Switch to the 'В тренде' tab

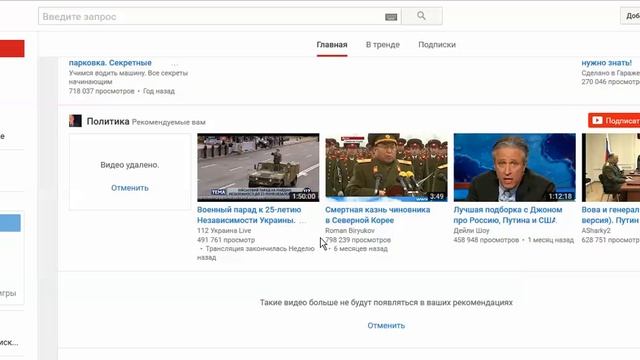382,45
